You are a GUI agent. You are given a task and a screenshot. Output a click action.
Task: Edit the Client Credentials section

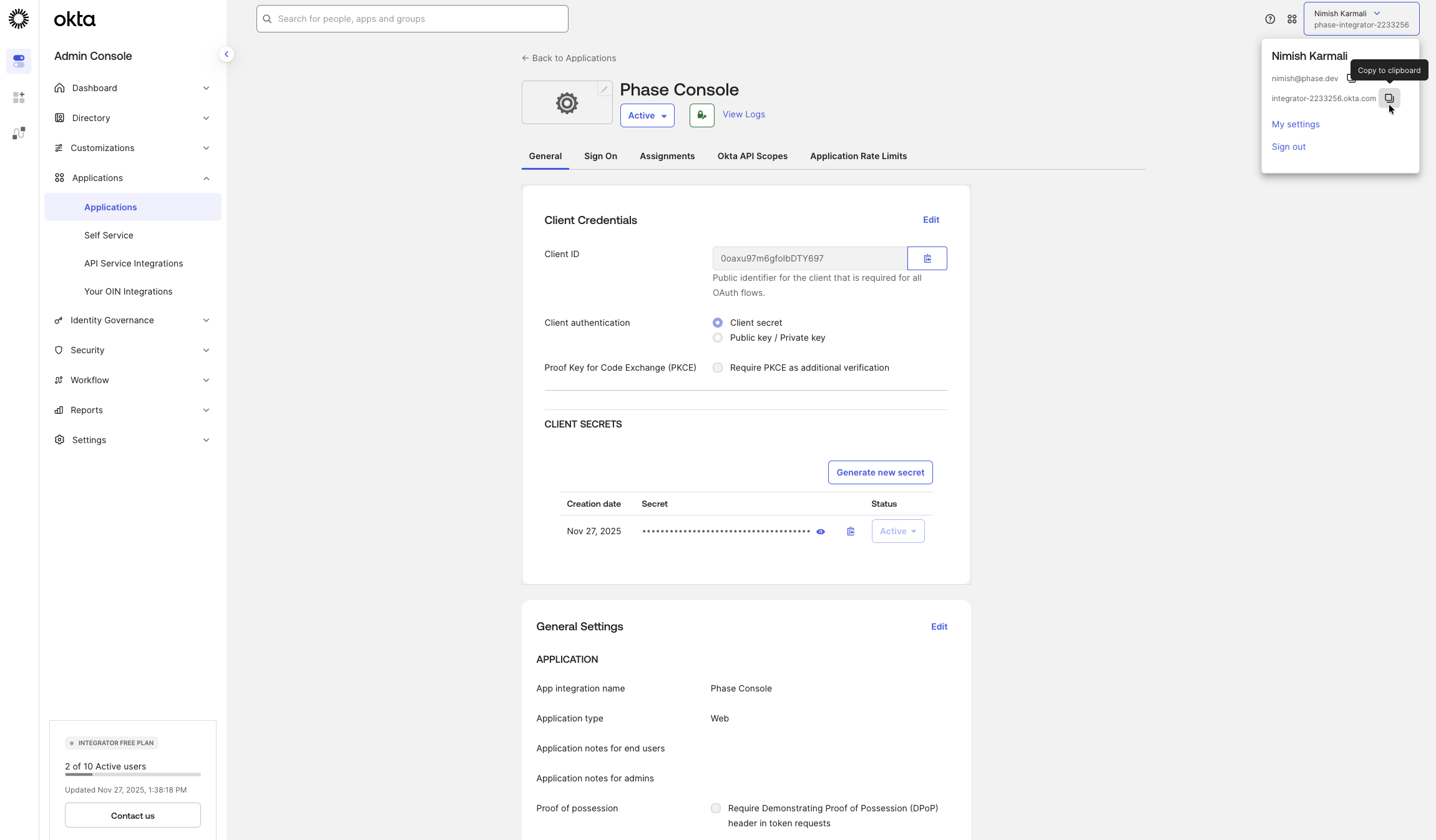pos(931,220)
